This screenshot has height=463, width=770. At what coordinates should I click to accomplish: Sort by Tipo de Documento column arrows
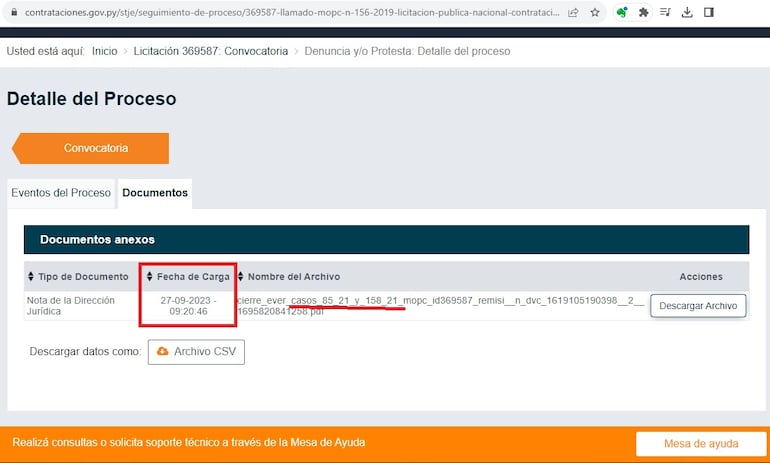click(31, 277)
